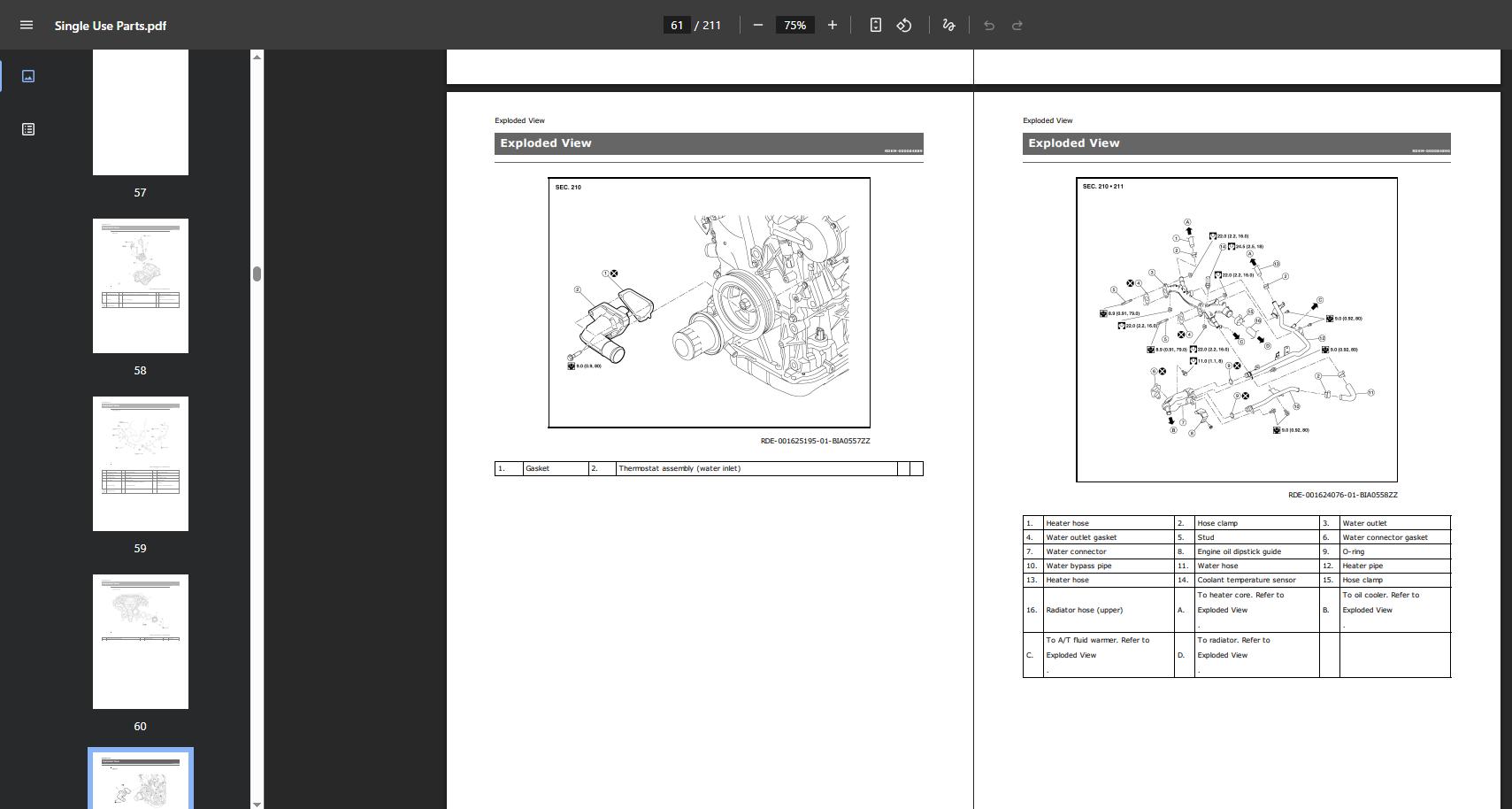Open page 60 thumbnail

(x=141, y=642)
